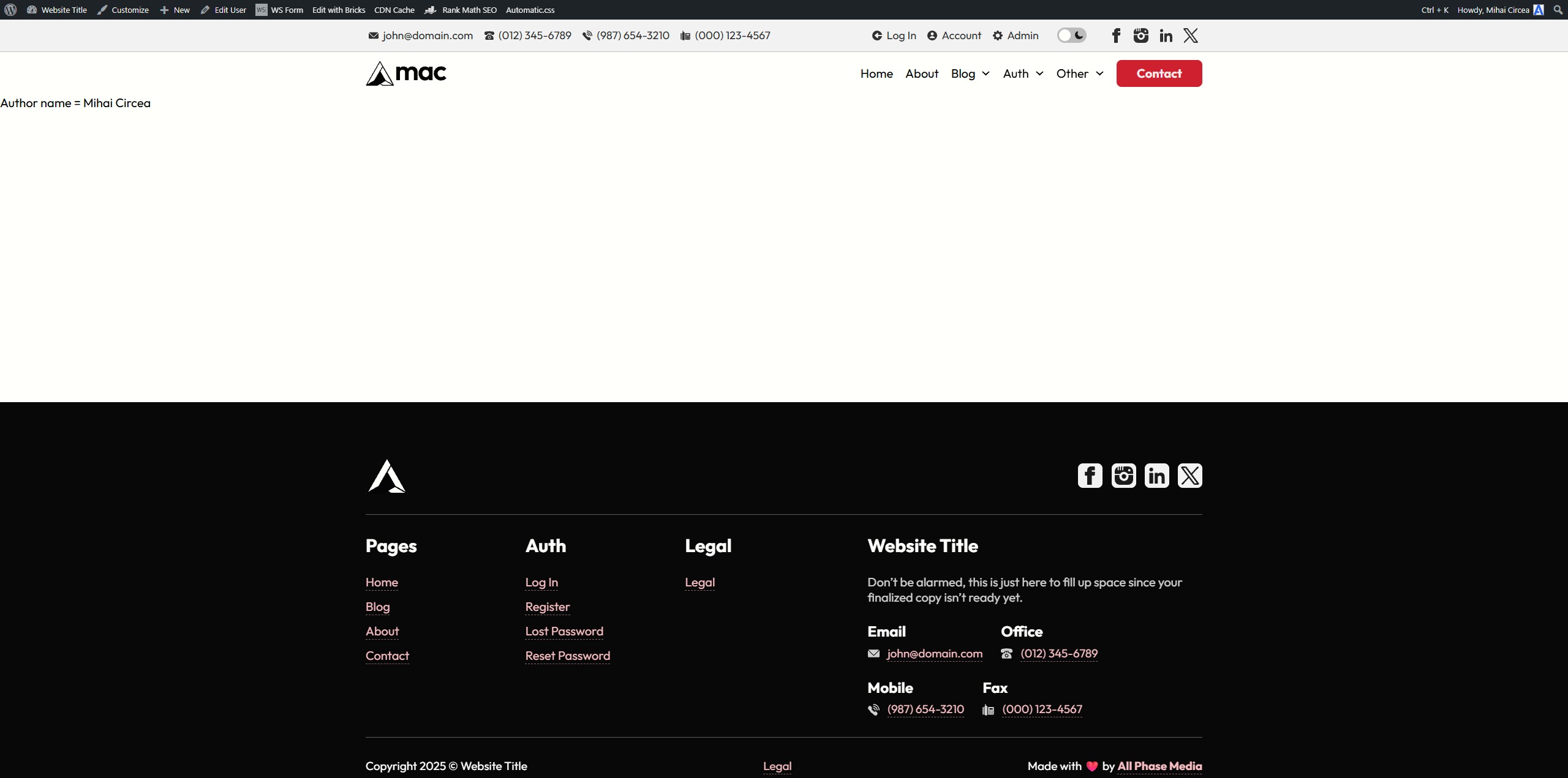Expand the Blog dropdown menu

(x=970, y=73)
